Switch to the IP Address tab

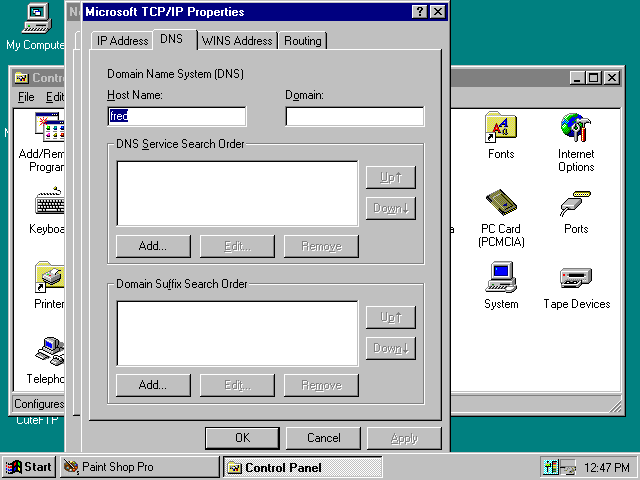122,41
